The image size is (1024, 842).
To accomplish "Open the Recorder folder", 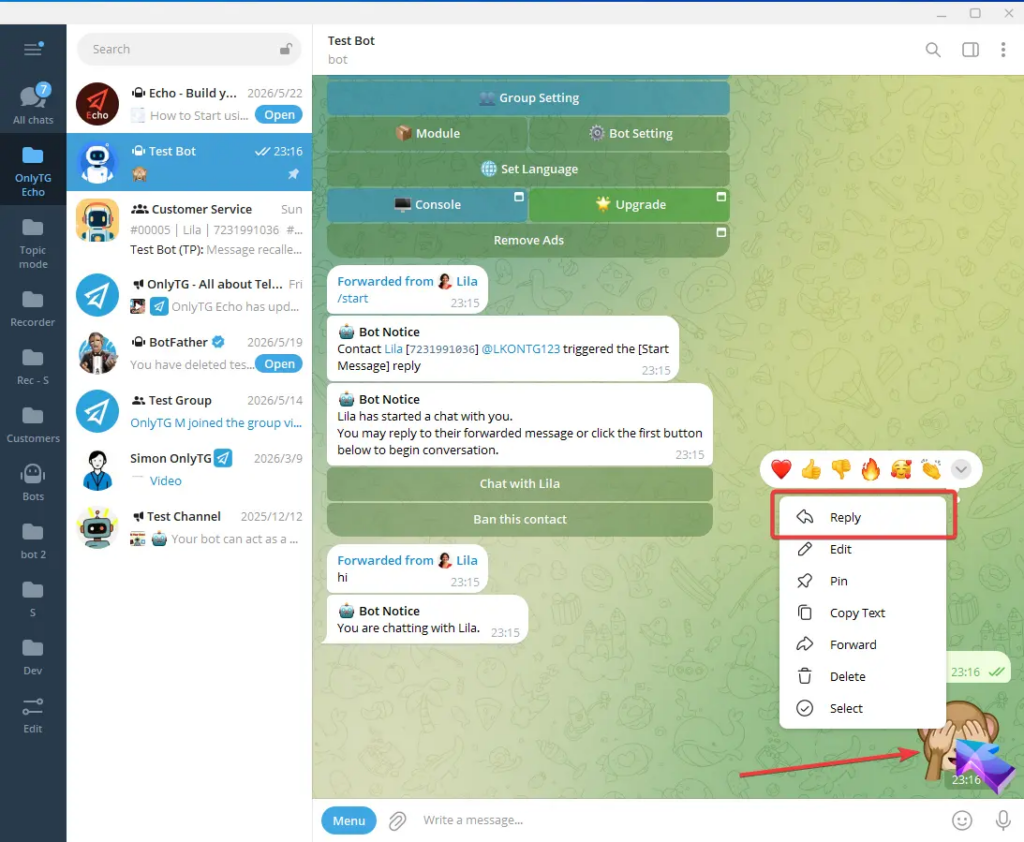I will coord(33,308).
